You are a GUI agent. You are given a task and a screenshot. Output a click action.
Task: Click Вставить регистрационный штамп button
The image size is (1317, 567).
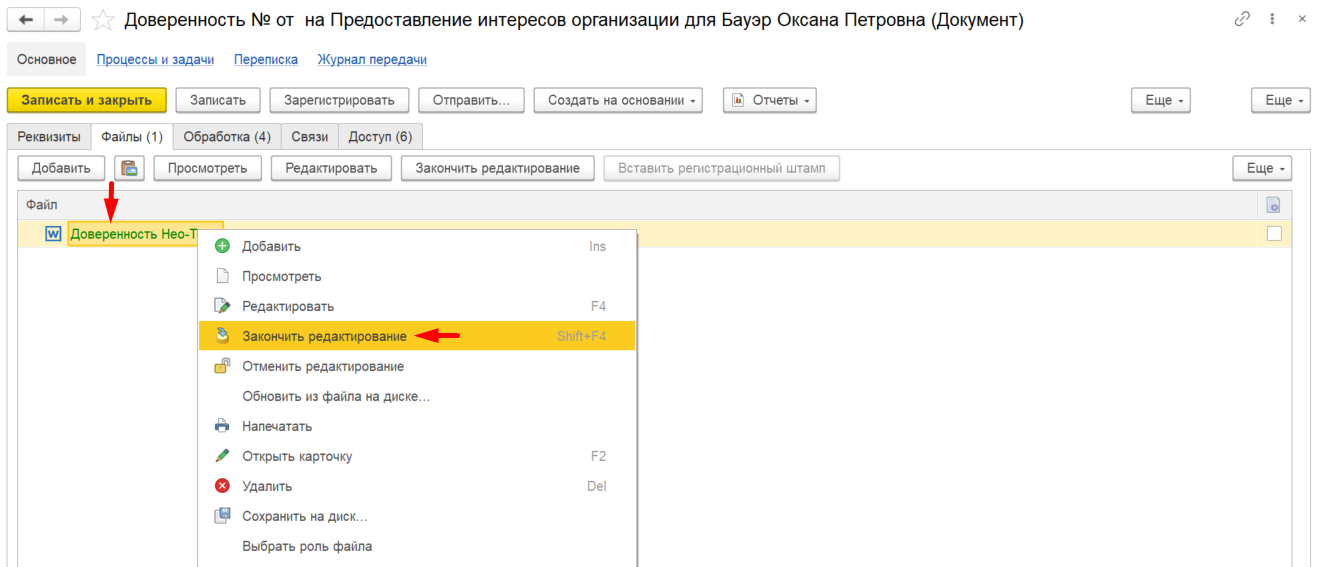tap(722, 168)
